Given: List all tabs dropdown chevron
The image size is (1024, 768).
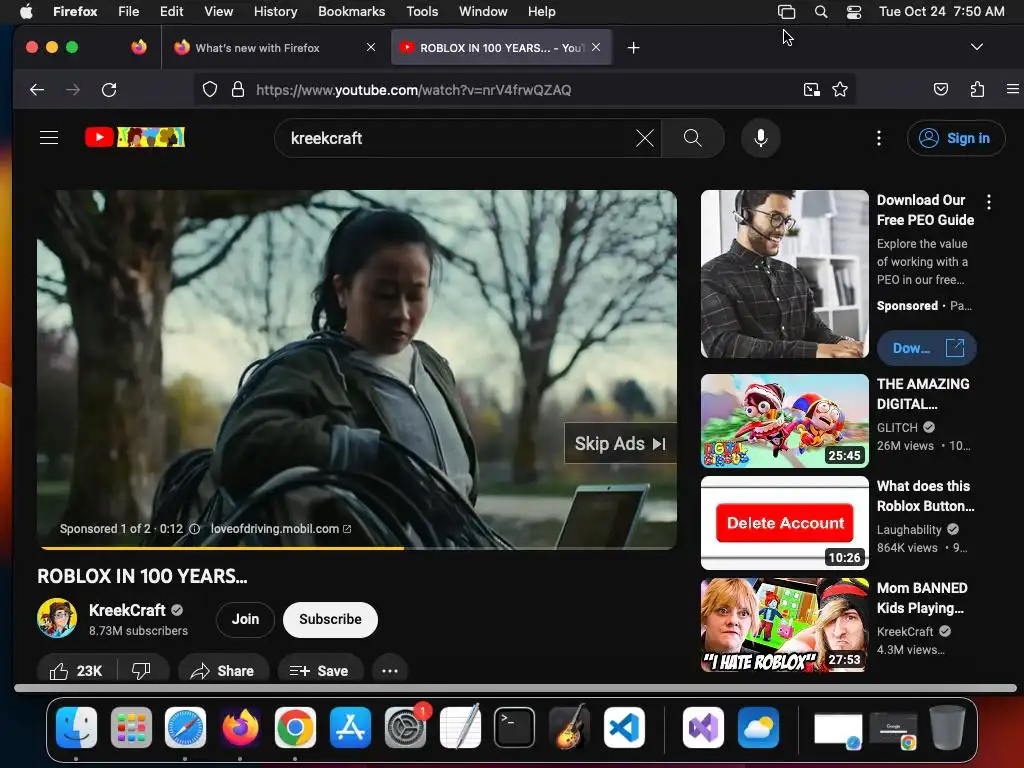Looking at the screenshot, I should click(x=976, y=47).
